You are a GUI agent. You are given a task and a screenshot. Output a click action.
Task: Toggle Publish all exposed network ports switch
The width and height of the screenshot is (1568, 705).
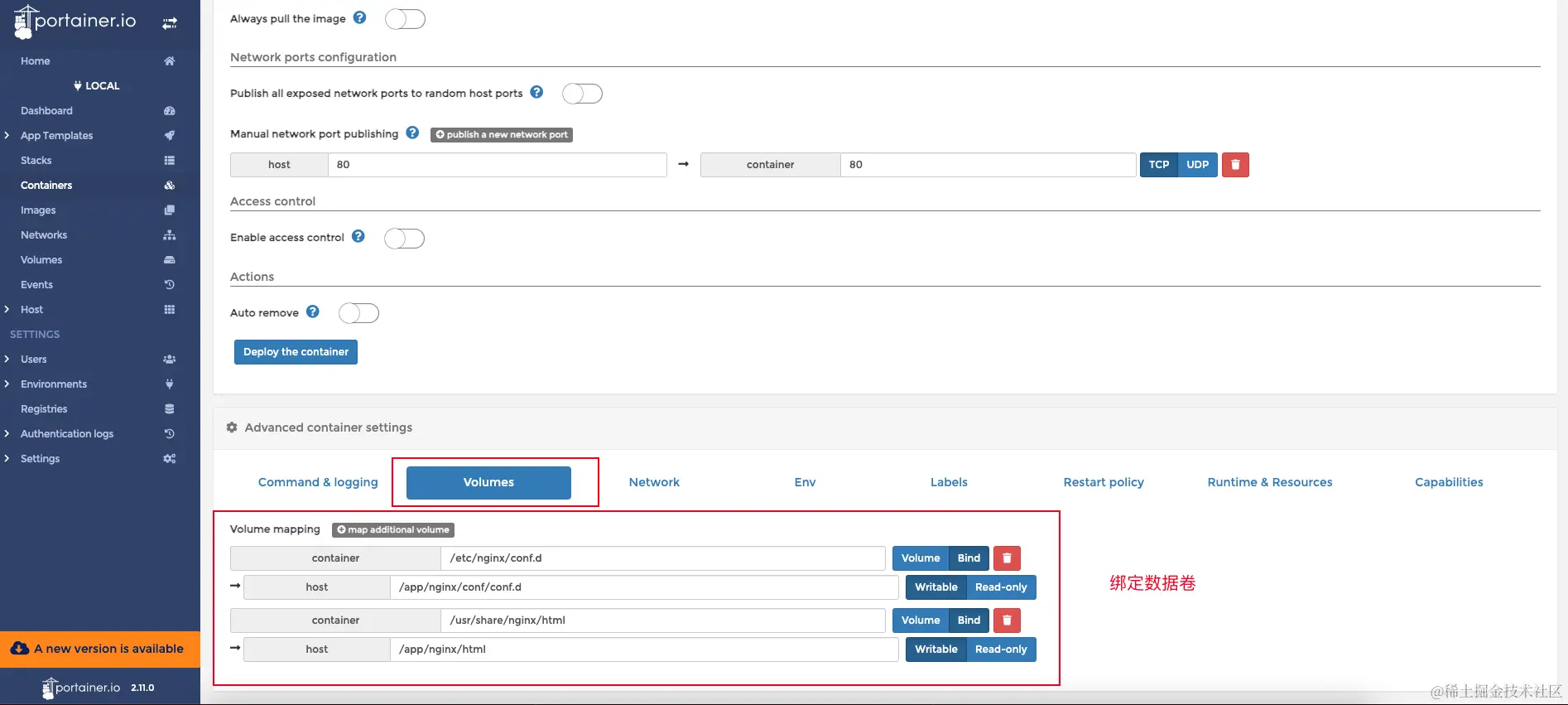[x=583, y=94]
